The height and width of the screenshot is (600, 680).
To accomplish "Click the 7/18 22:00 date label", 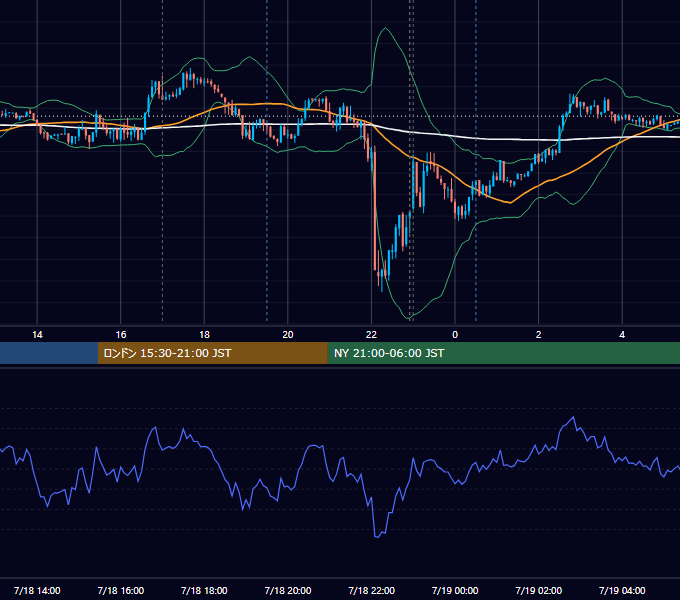I will (372, 590).
